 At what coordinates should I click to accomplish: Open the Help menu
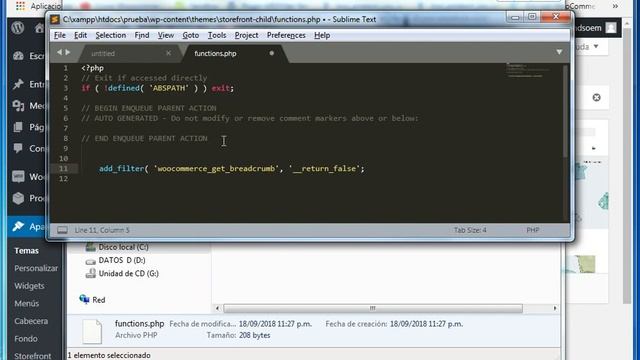point(322,36)
